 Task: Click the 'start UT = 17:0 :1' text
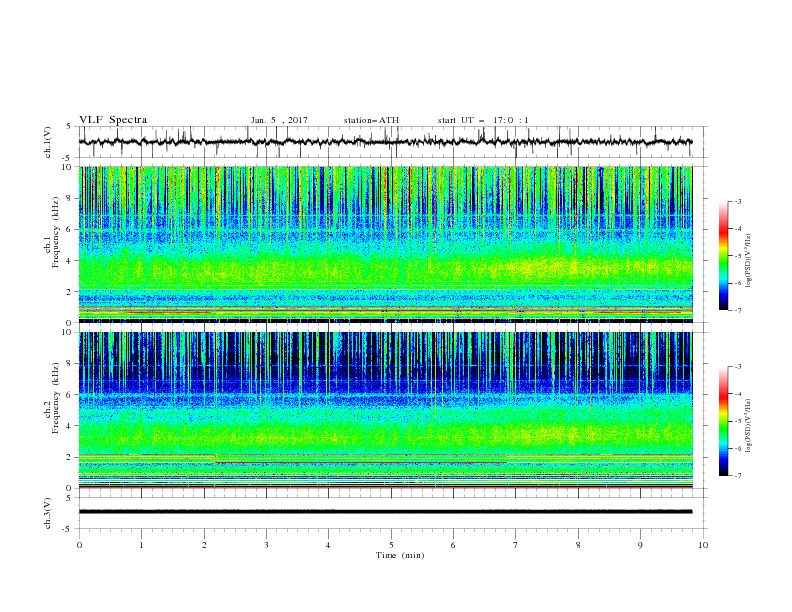pyautogui.click(x=483, y=120)
